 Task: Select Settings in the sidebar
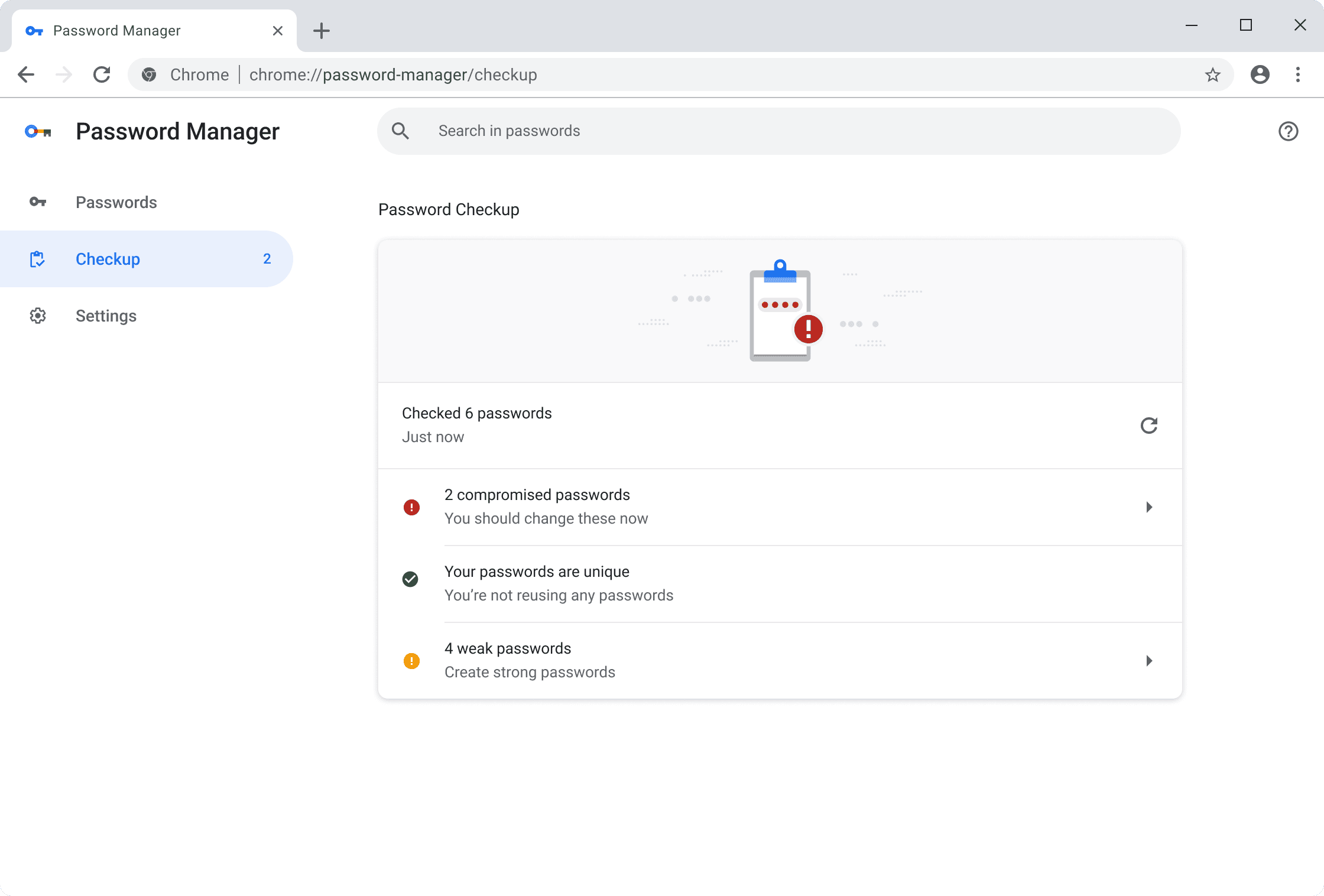106,316
